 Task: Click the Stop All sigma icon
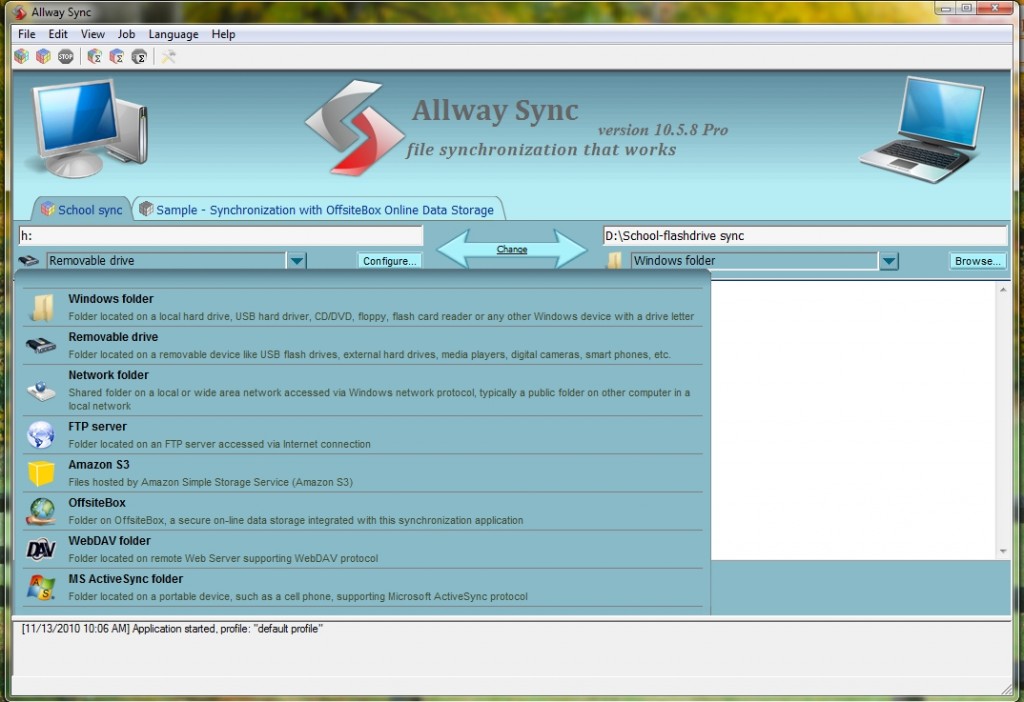[139, 57]
